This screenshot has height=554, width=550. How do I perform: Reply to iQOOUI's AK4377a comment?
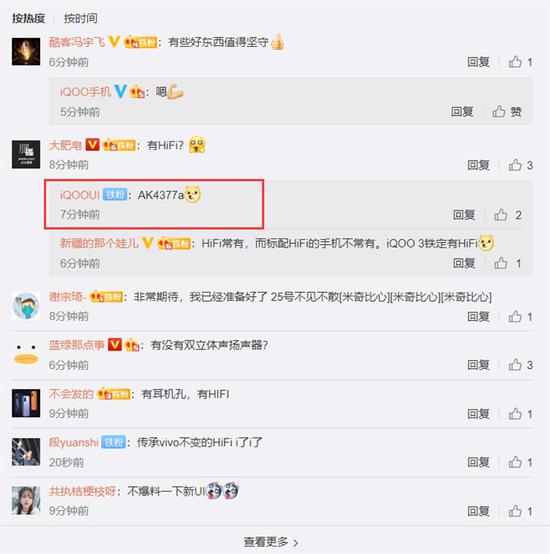point(464,215)
